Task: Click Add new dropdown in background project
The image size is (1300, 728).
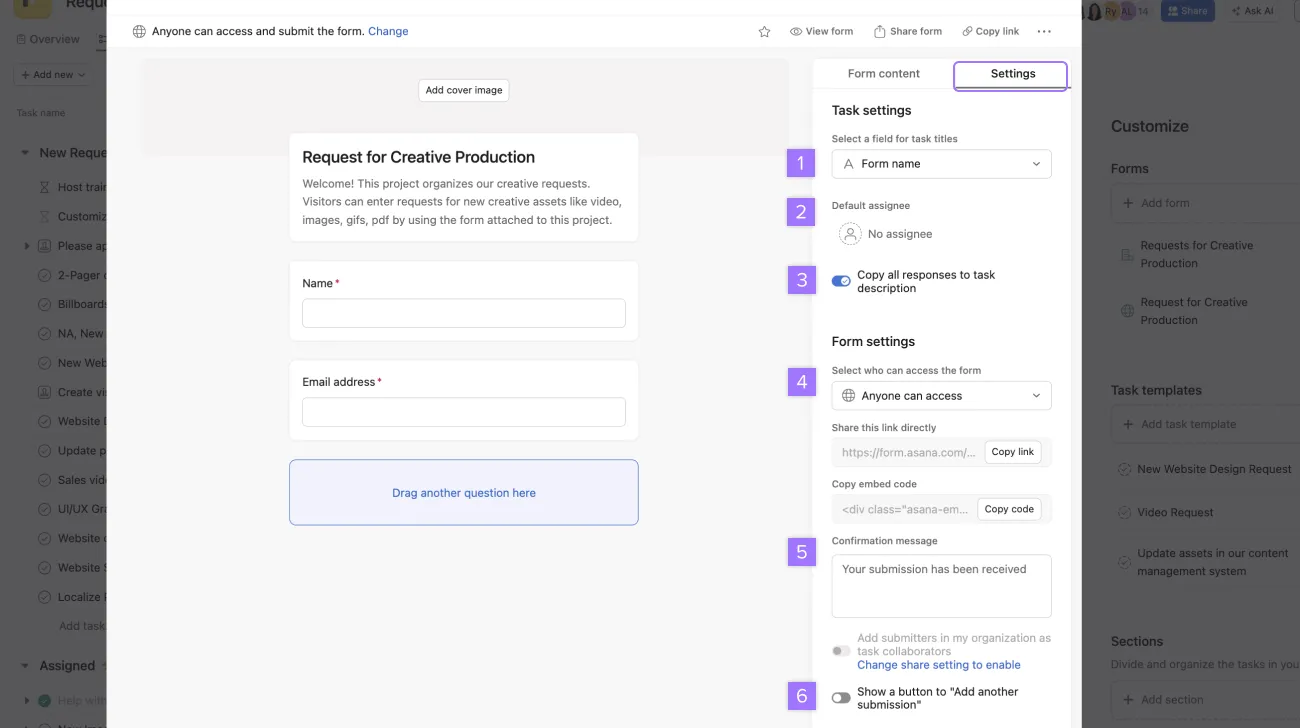Action: 53,75
